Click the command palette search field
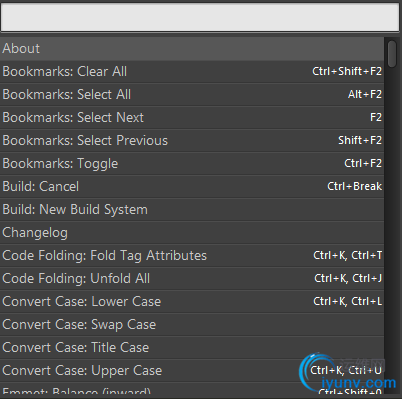The image size is (402, 399). [200, 17]
